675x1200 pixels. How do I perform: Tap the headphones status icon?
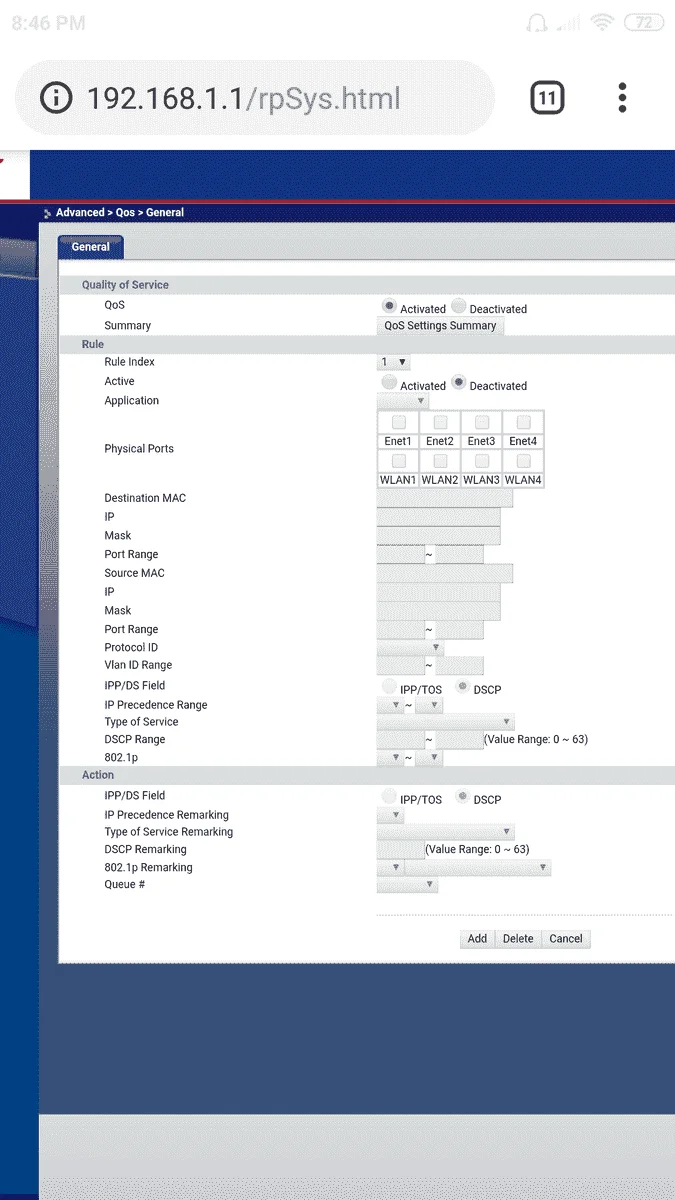tap(537, 22)
